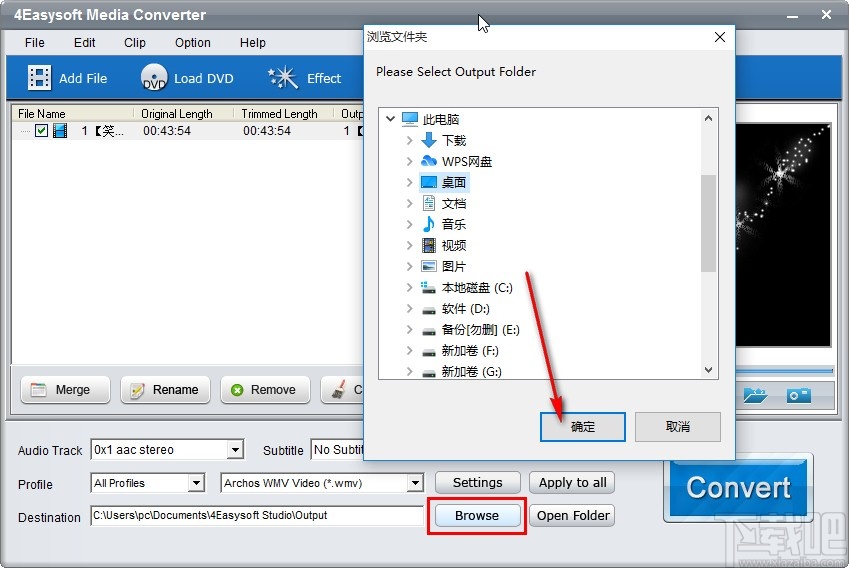Open the All Profiles dropdown
The height and width of the screenshot is (568, 849).
pyautogui.click(x=196, y=482)
